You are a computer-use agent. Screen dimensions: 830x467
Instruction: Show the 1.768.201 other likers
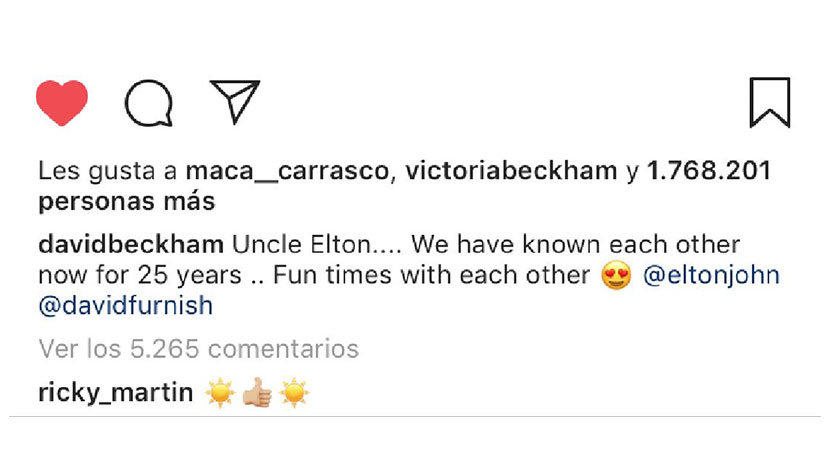(x=709, y=171)
